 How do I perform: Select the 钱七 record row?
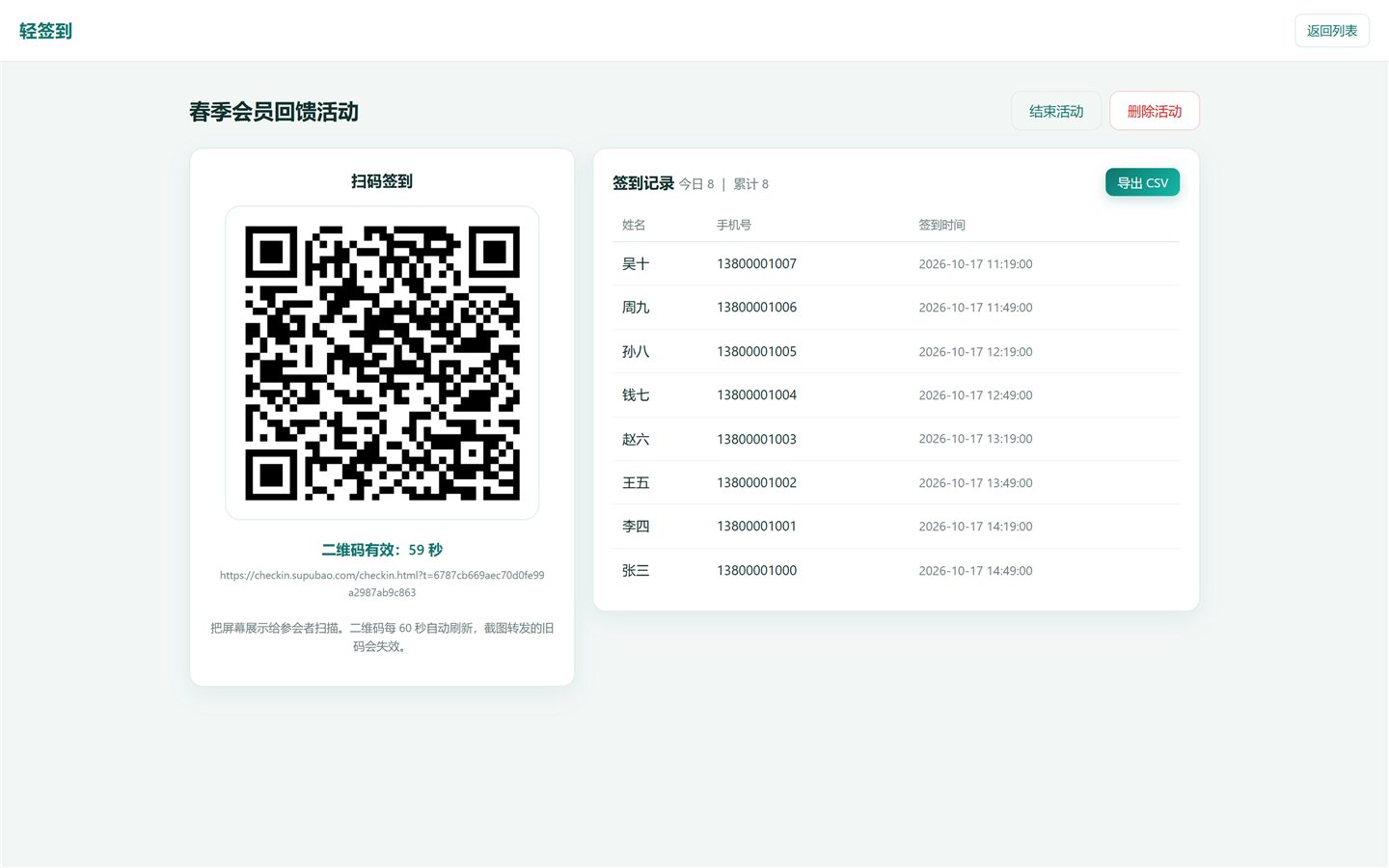[895, 395]
